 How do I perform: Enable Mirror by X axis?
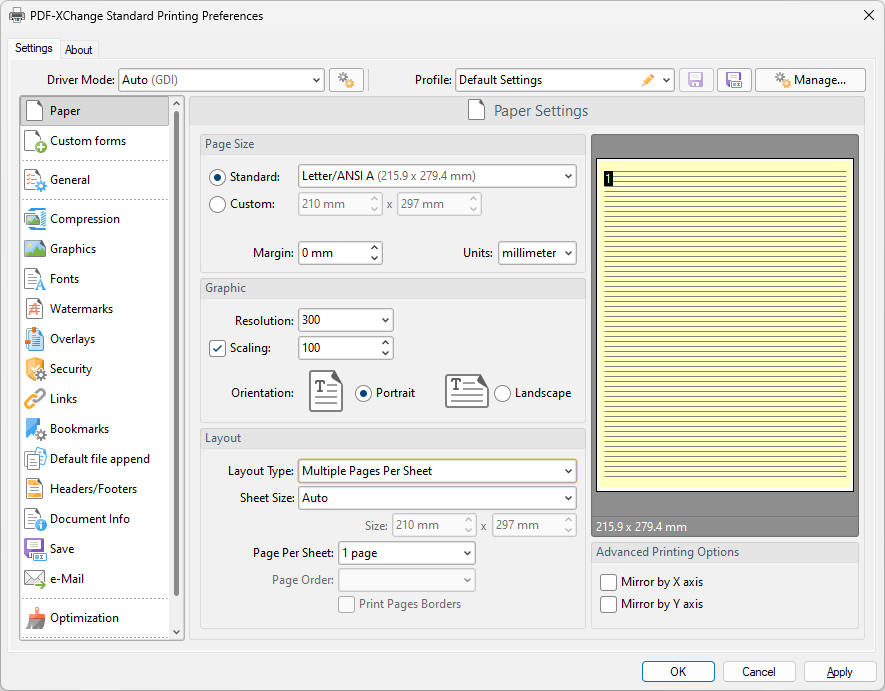point(608,582)
